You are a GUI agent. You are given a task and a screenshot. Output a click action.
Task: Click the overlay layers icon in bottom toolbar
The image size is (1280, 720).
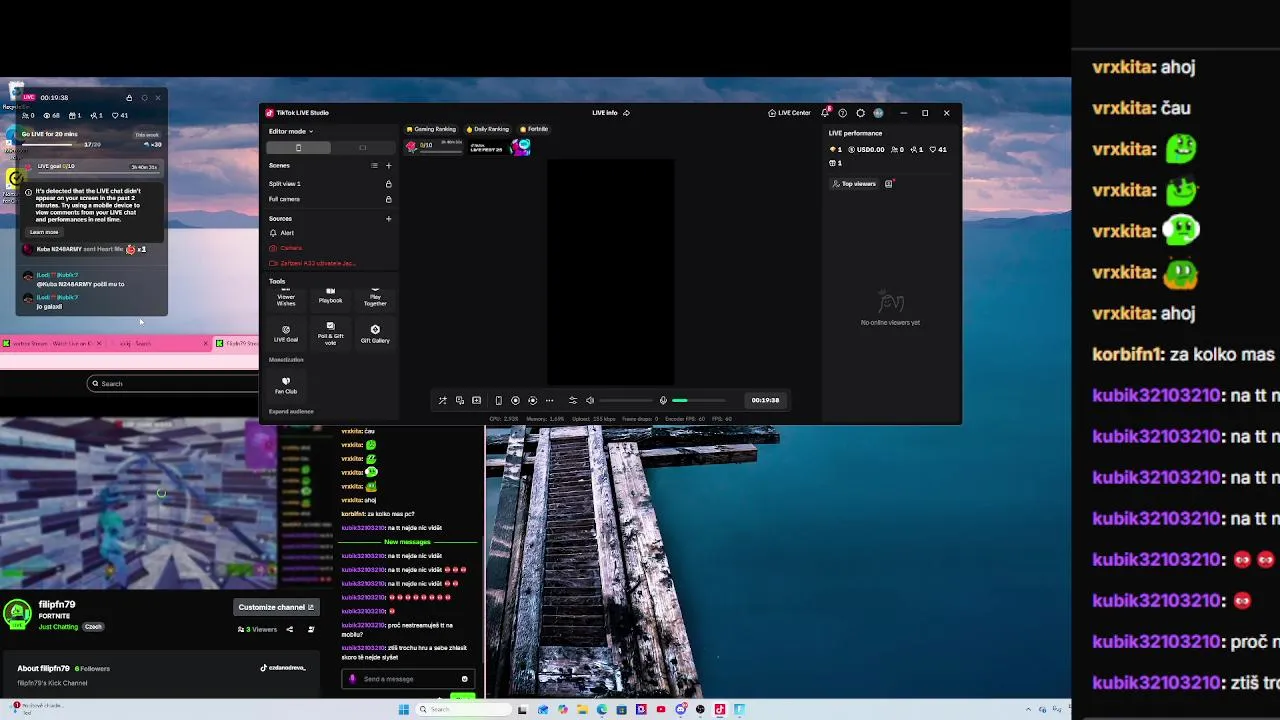[x=460, y=400]
